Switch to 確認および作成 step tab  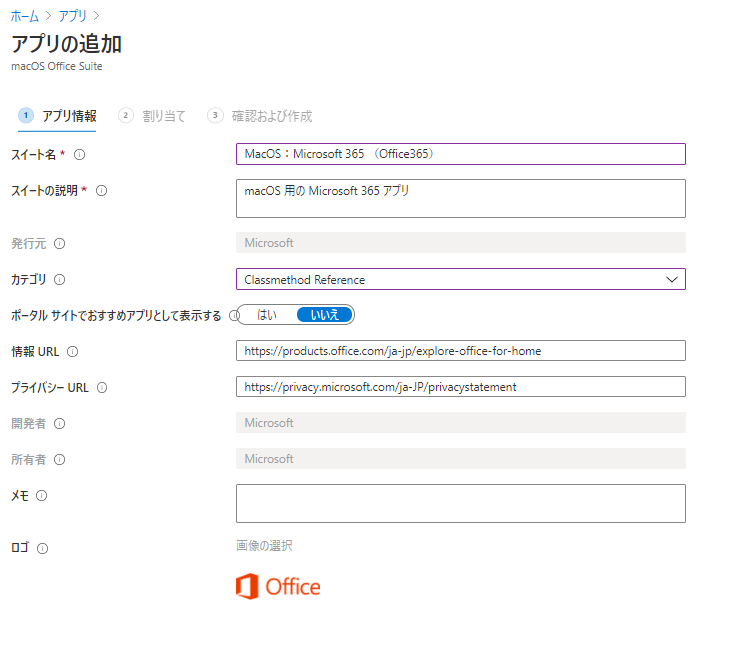click(260, 116)
